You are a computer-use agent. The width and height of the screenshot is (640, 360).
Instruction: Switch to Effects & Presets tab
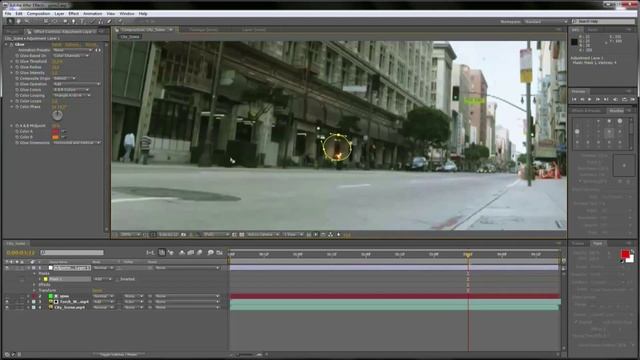587,111
